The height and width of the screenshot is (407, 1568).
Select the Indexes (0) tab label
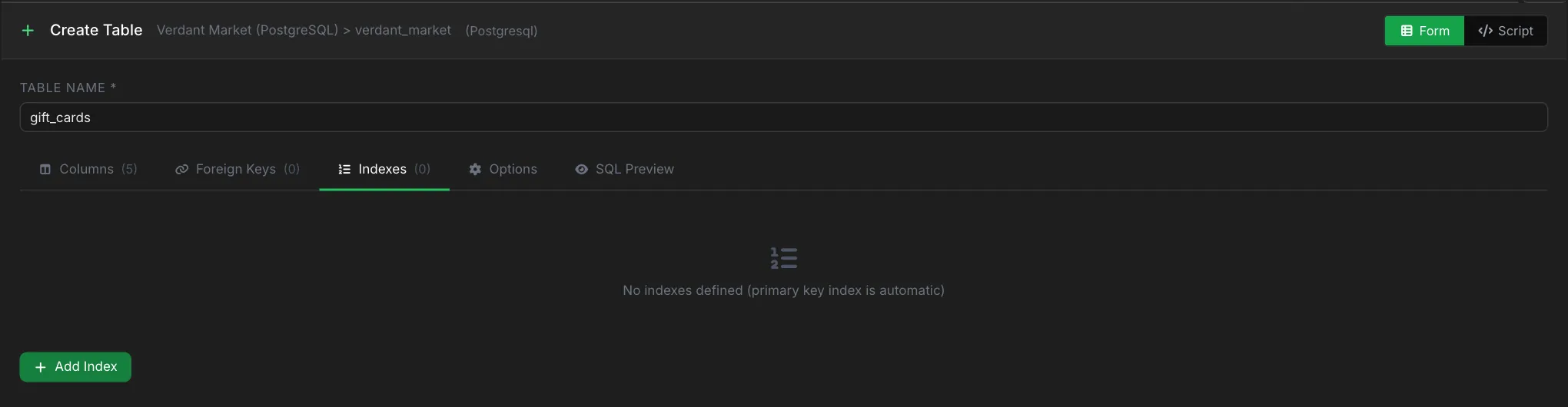[x=384, y=169]
